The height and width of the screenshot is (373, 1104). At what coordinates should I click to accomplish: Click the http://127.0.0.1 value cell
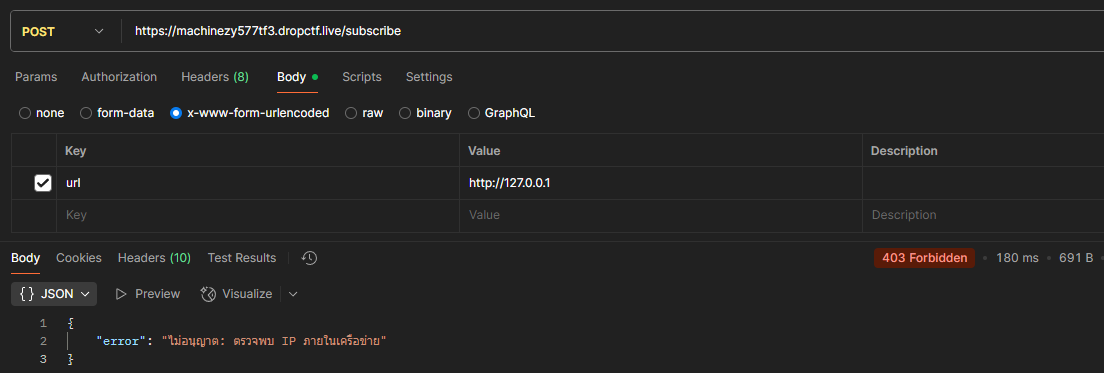(660, 183)
